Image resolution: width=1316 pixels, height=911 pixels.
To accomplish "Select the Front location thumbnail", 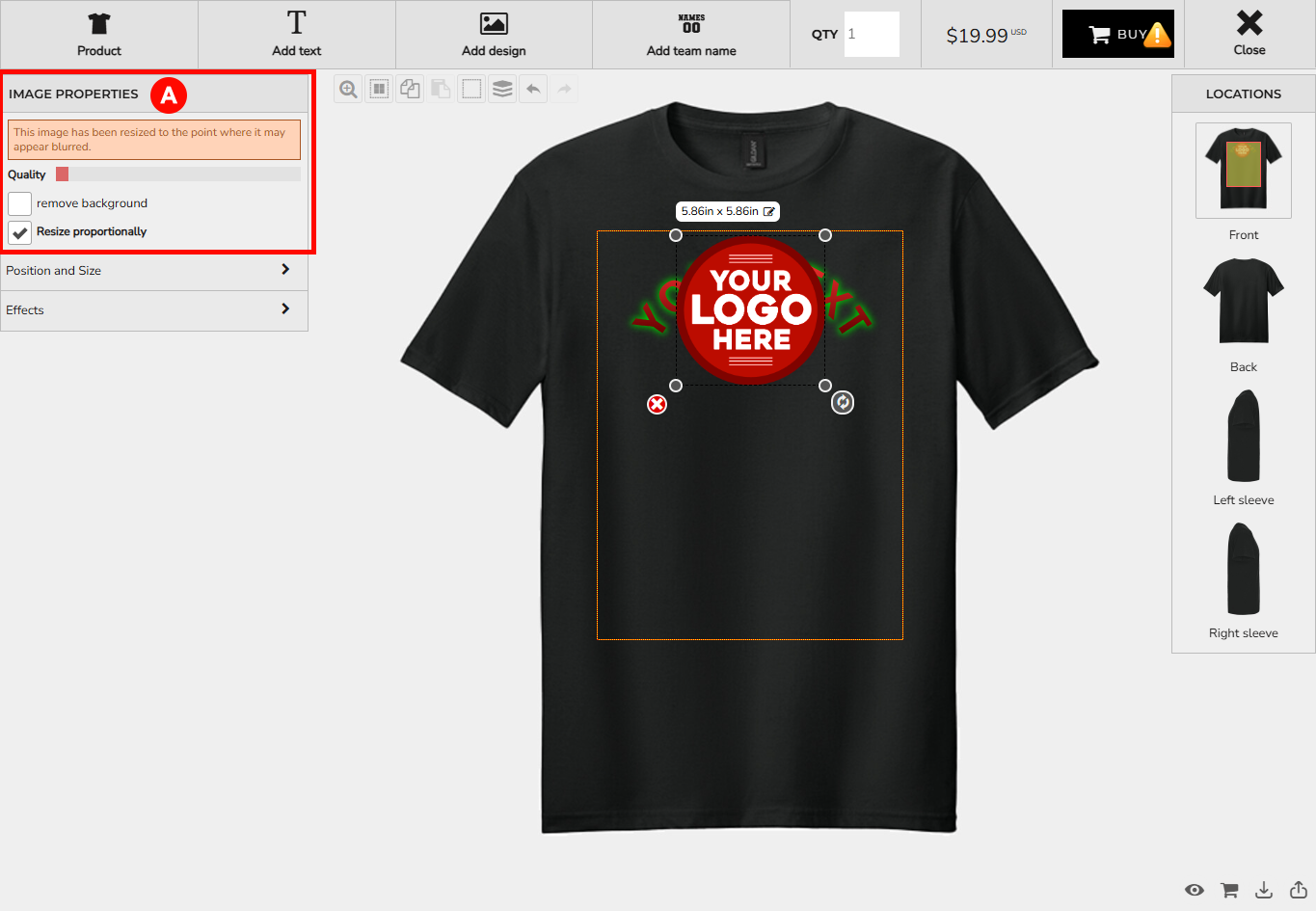I will 1244,171.
